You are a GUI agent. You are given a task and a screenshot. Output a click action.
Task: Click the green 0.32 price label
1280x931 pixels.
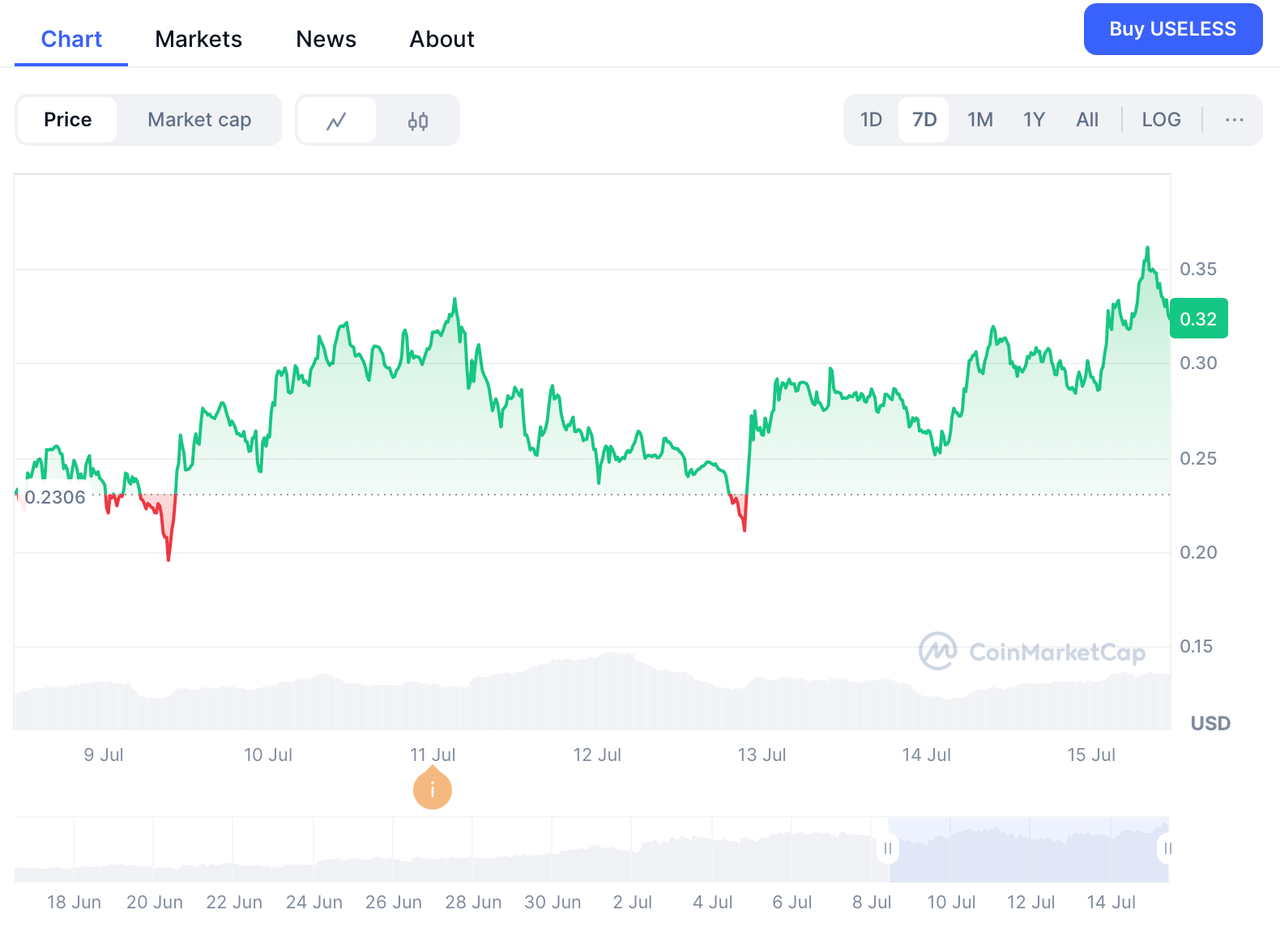tap(1198, 318)
